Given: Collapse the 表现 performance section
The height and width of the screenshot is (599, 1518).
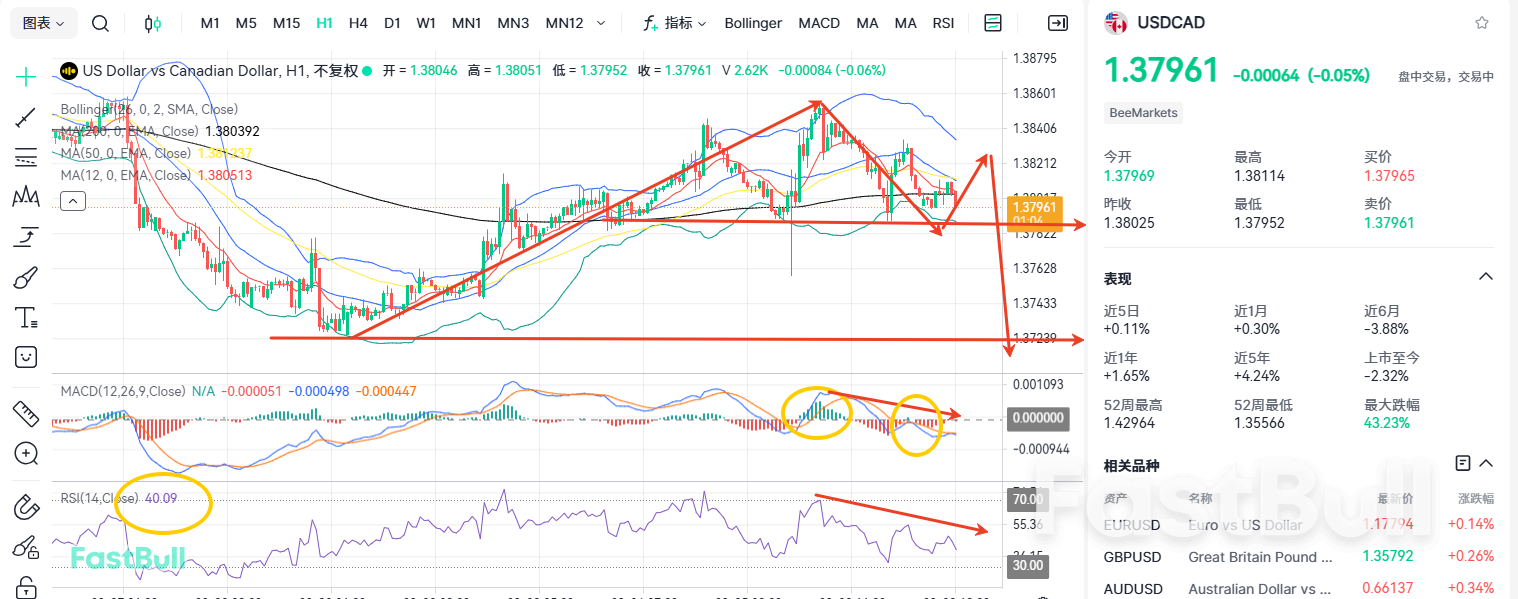Looking at the screenshot, I should pyautogui.click(x=1484, y=278).
